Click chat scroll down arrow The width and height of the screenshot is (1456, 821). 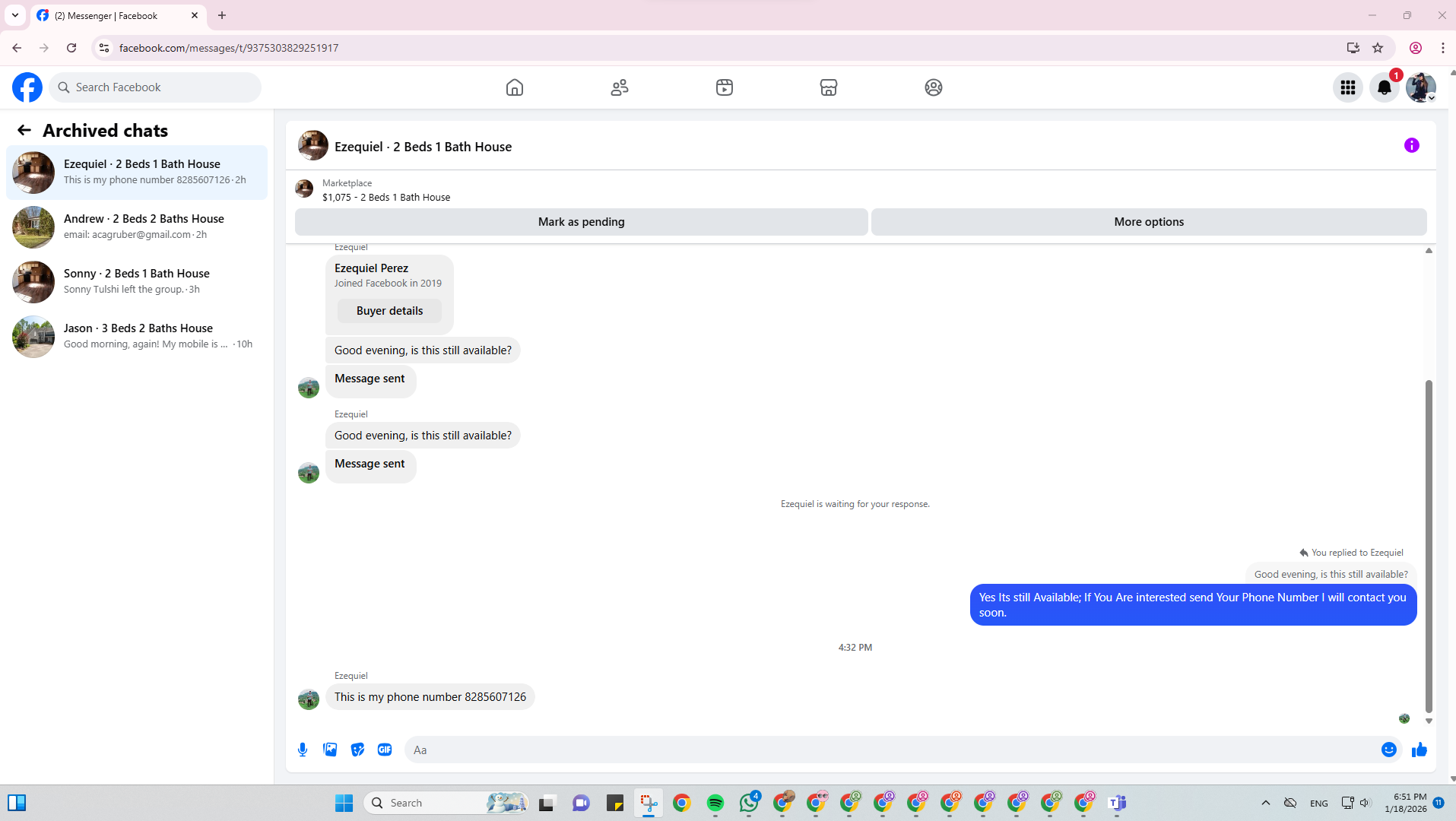[x=1429, y=721]
